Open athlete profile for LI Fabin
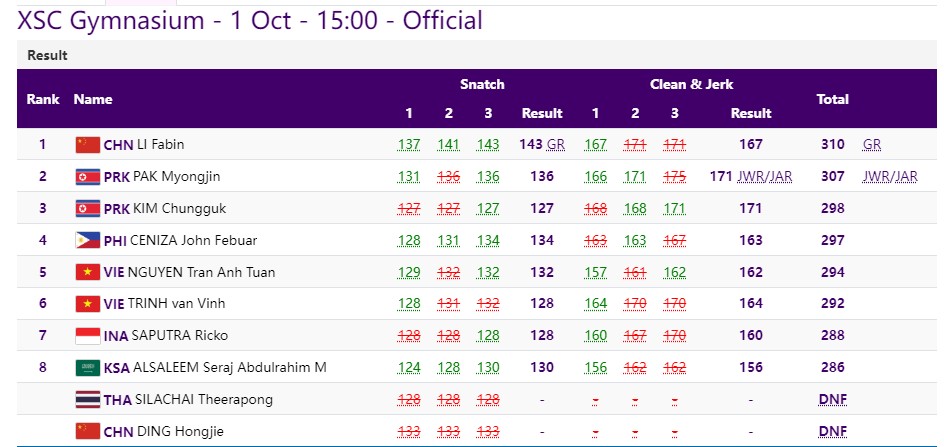The image size is (944, 447). click(x=161, y=145)
